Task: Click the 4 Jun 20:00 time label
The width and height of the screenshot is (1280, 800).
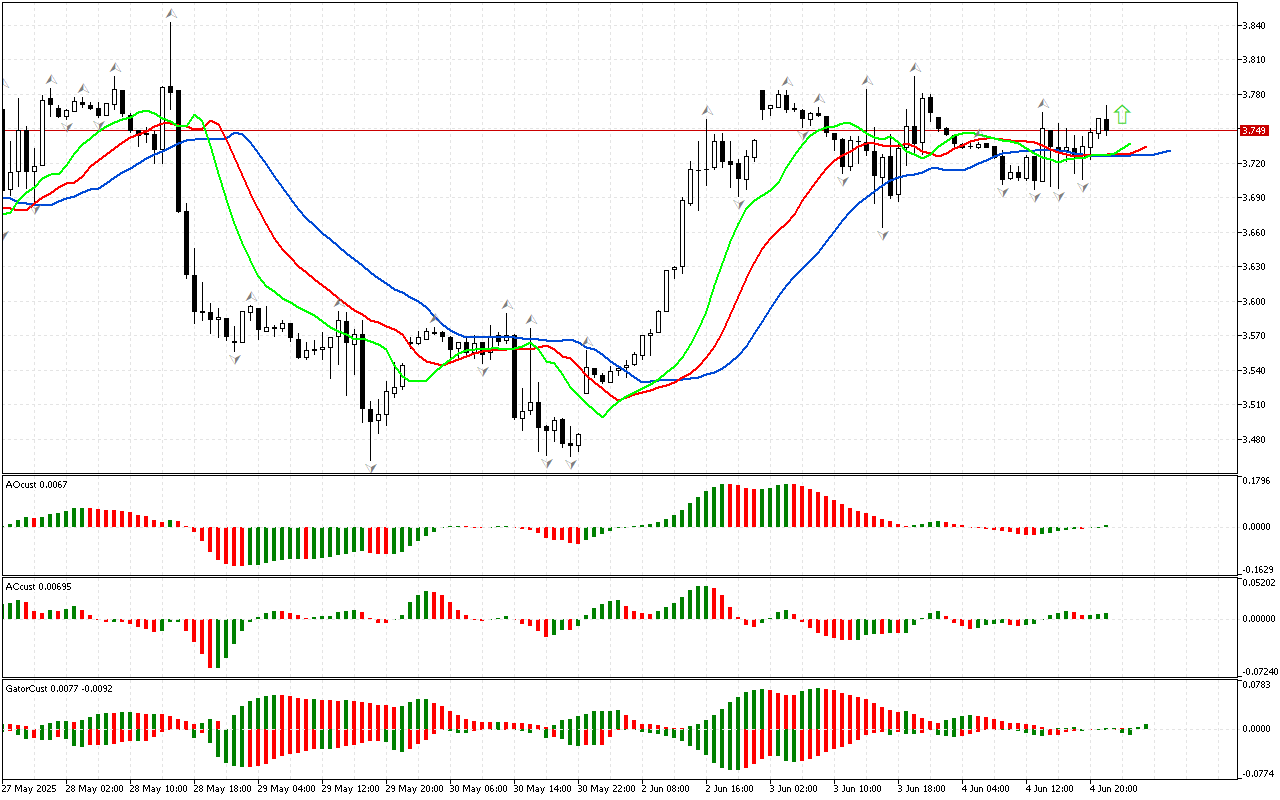Action: point(1114,788)
